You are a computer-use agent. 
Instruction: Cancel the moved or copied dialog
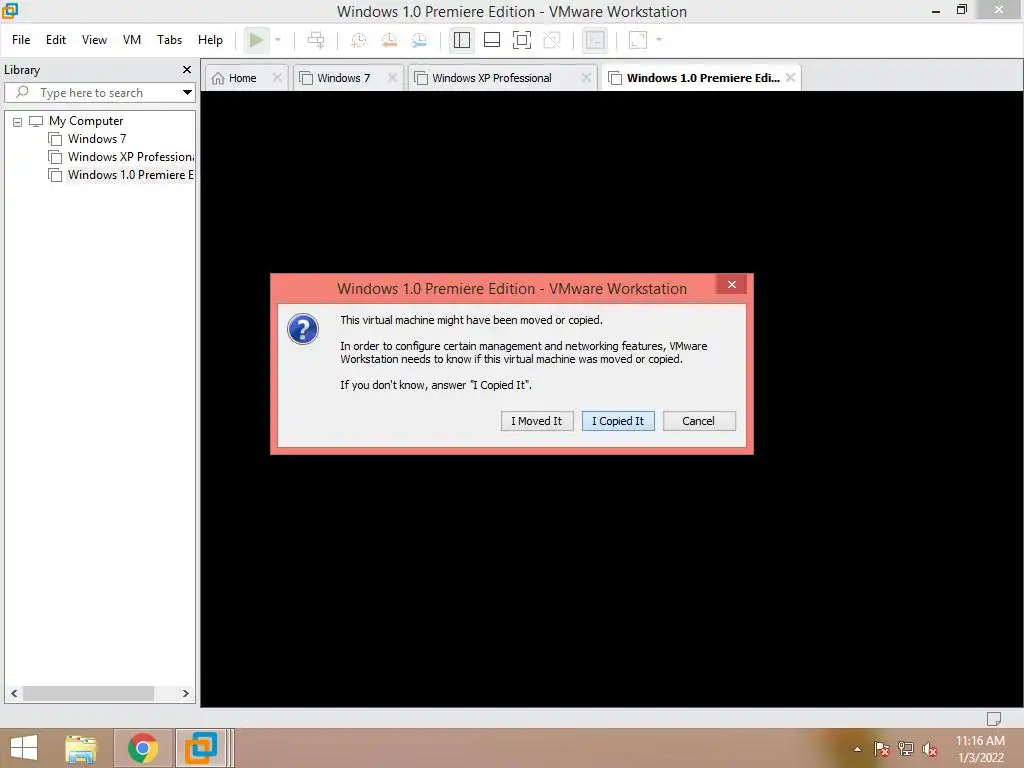[699, 421]
